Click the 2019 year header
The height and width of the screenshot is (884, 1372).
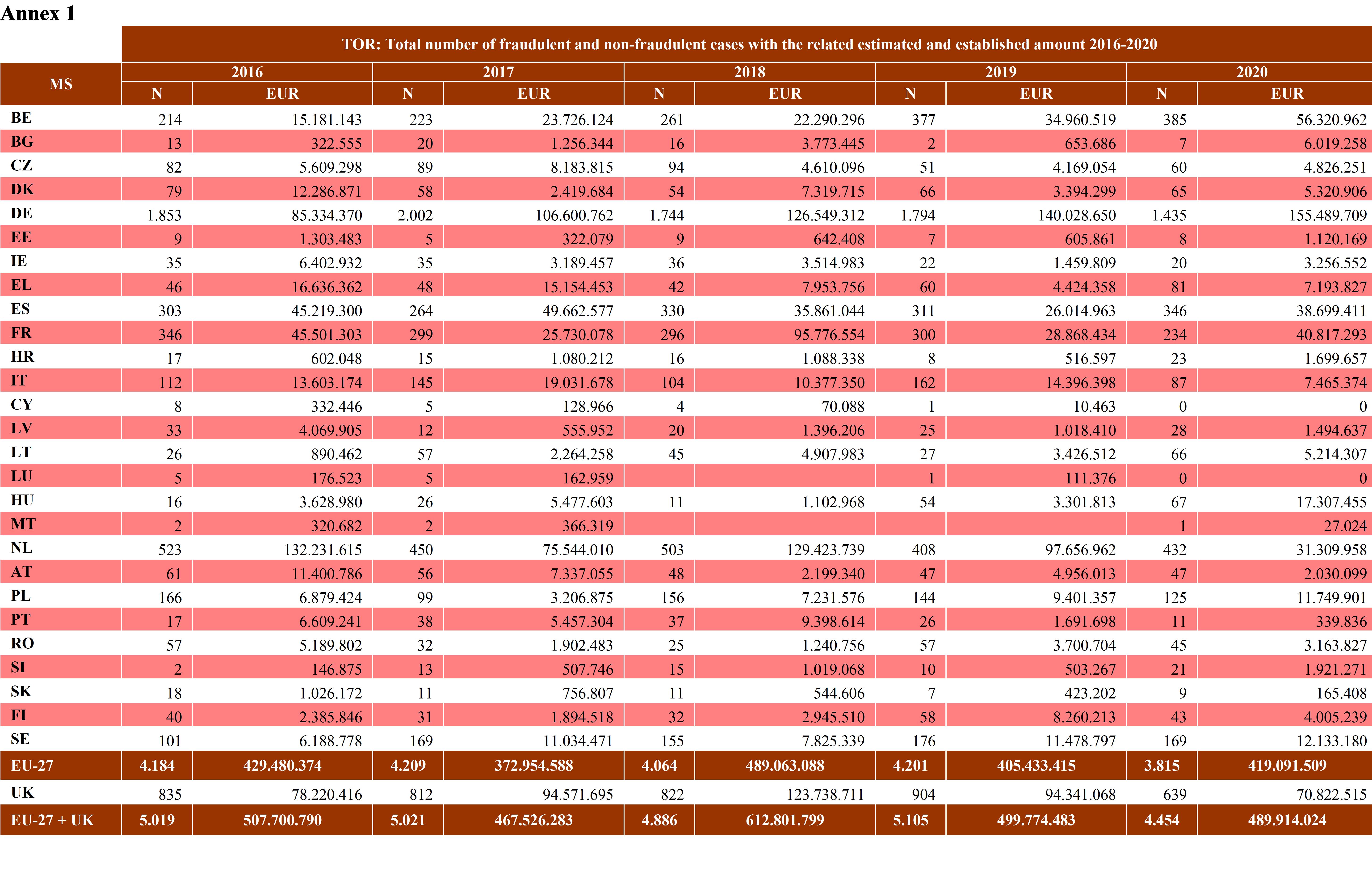(x=1001, y=72)
